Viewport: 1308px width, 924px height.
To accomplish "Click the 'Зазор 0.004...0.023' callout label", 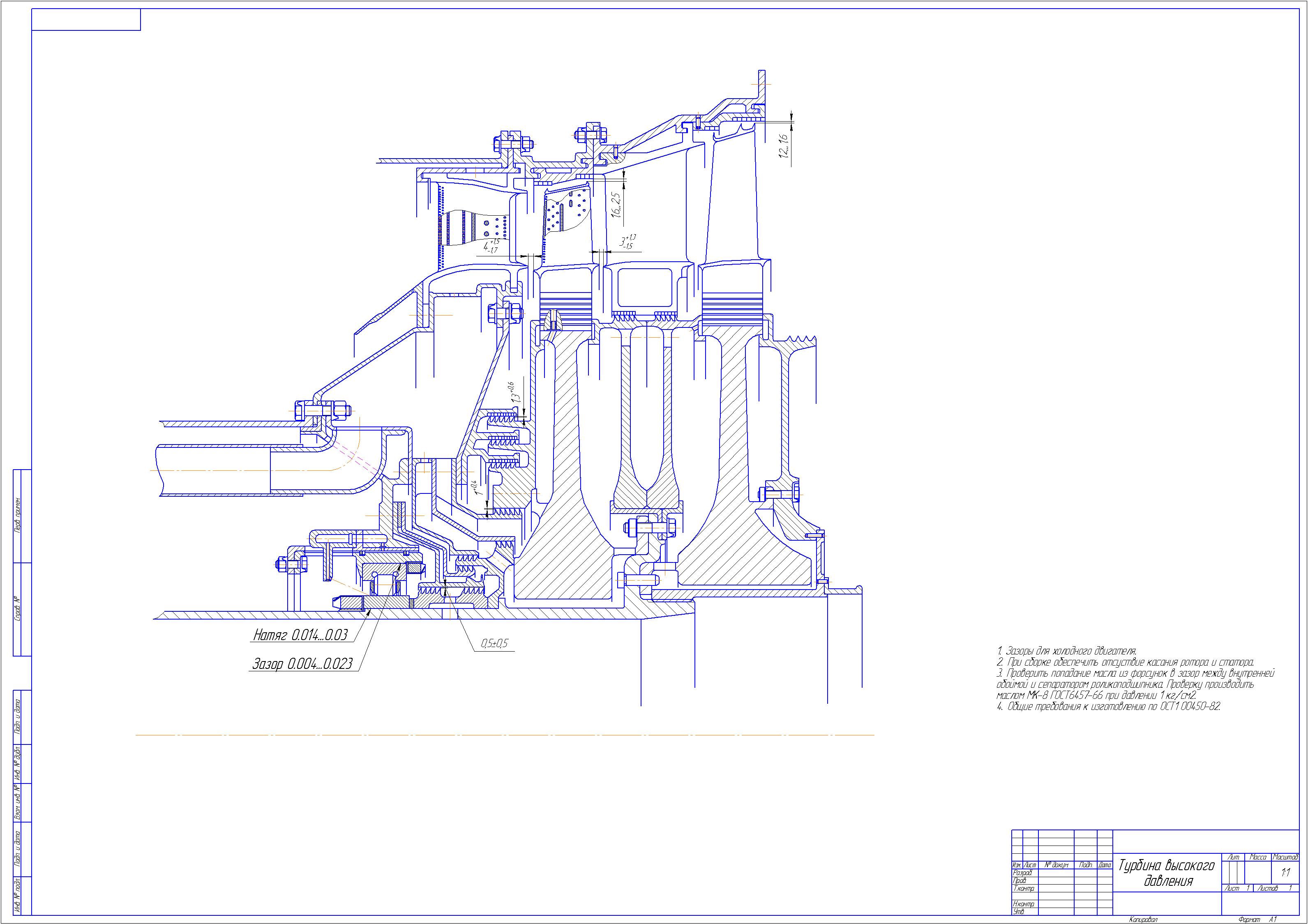I will pos(302,664).
